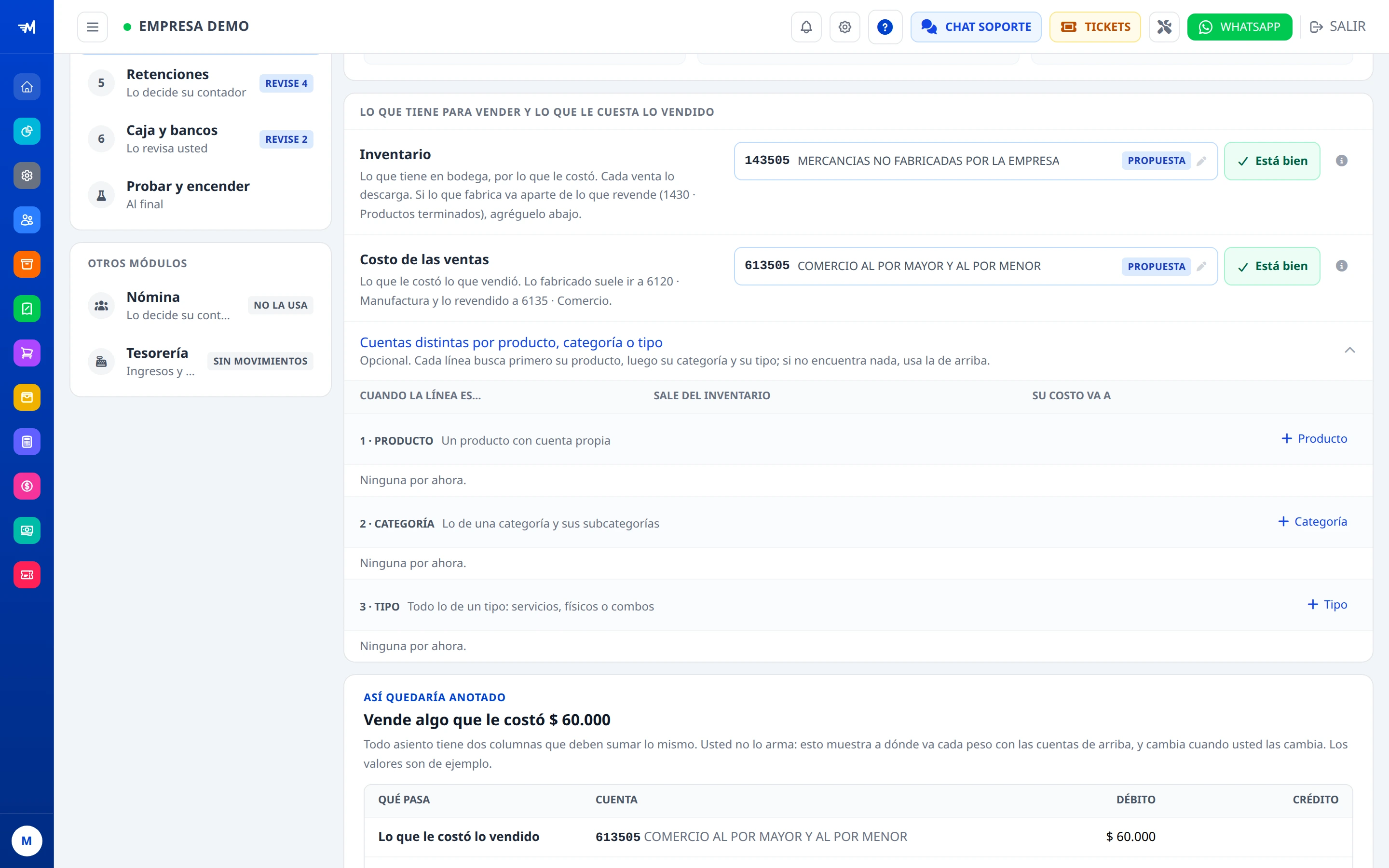This screenshot has width=1389, height=868.
Task: Open the Tickets button
Action: 1095,27
